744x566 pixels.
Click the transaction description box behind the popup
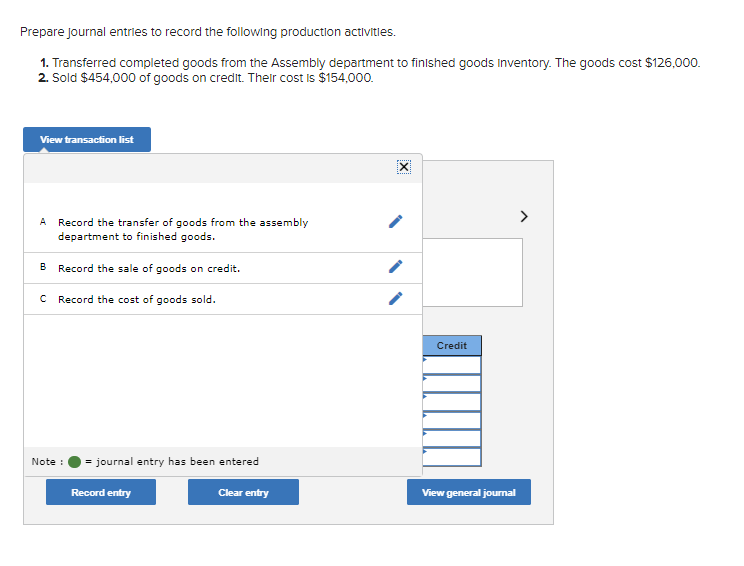pyautogui.click(x=473, y=272)
